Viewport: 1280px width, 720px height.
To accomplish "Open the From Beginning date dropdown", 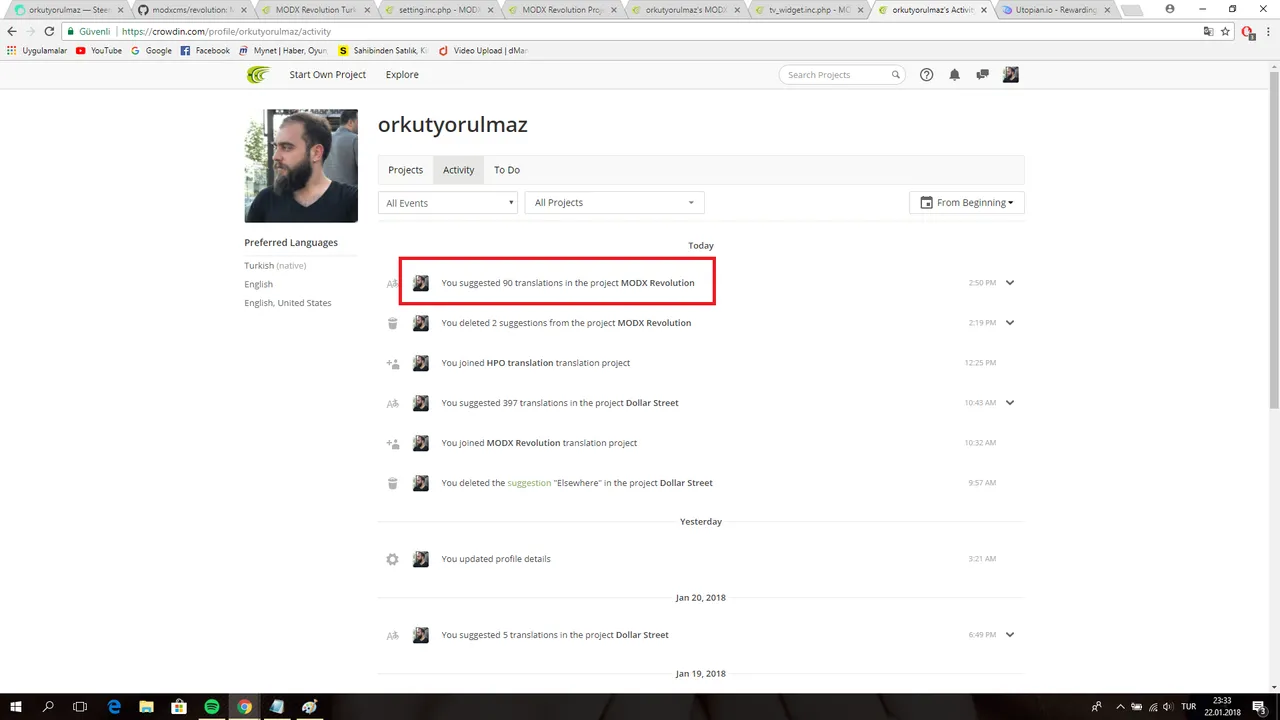I will [x=967, y=203].
